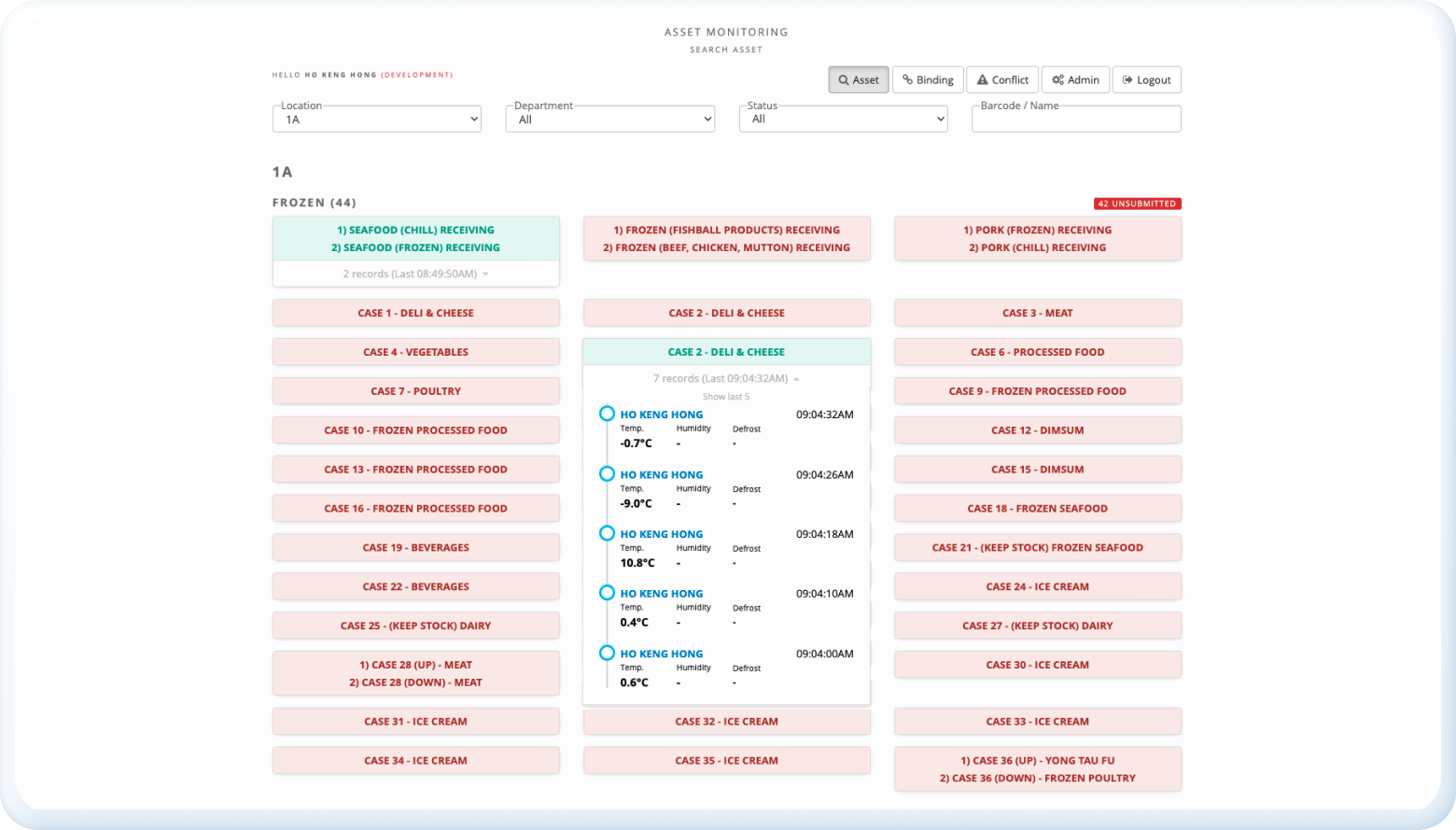Screen dimensions: 1456x830
Task: Click the green Case 2 - Deli & Cheese header
Action: tap(727, 352)
